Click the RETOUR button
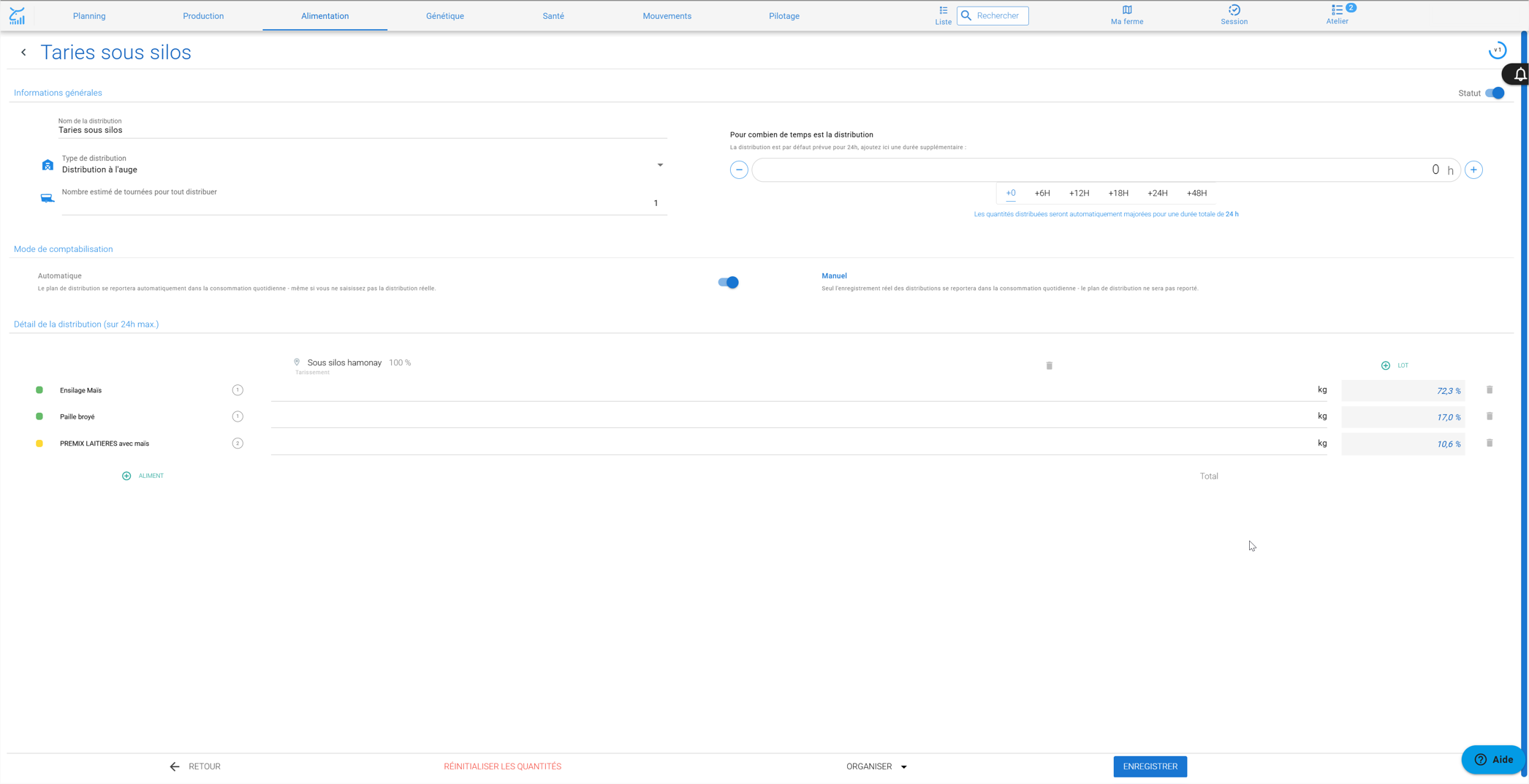Viewport: 1529px width, 784px height. [195, 766]
